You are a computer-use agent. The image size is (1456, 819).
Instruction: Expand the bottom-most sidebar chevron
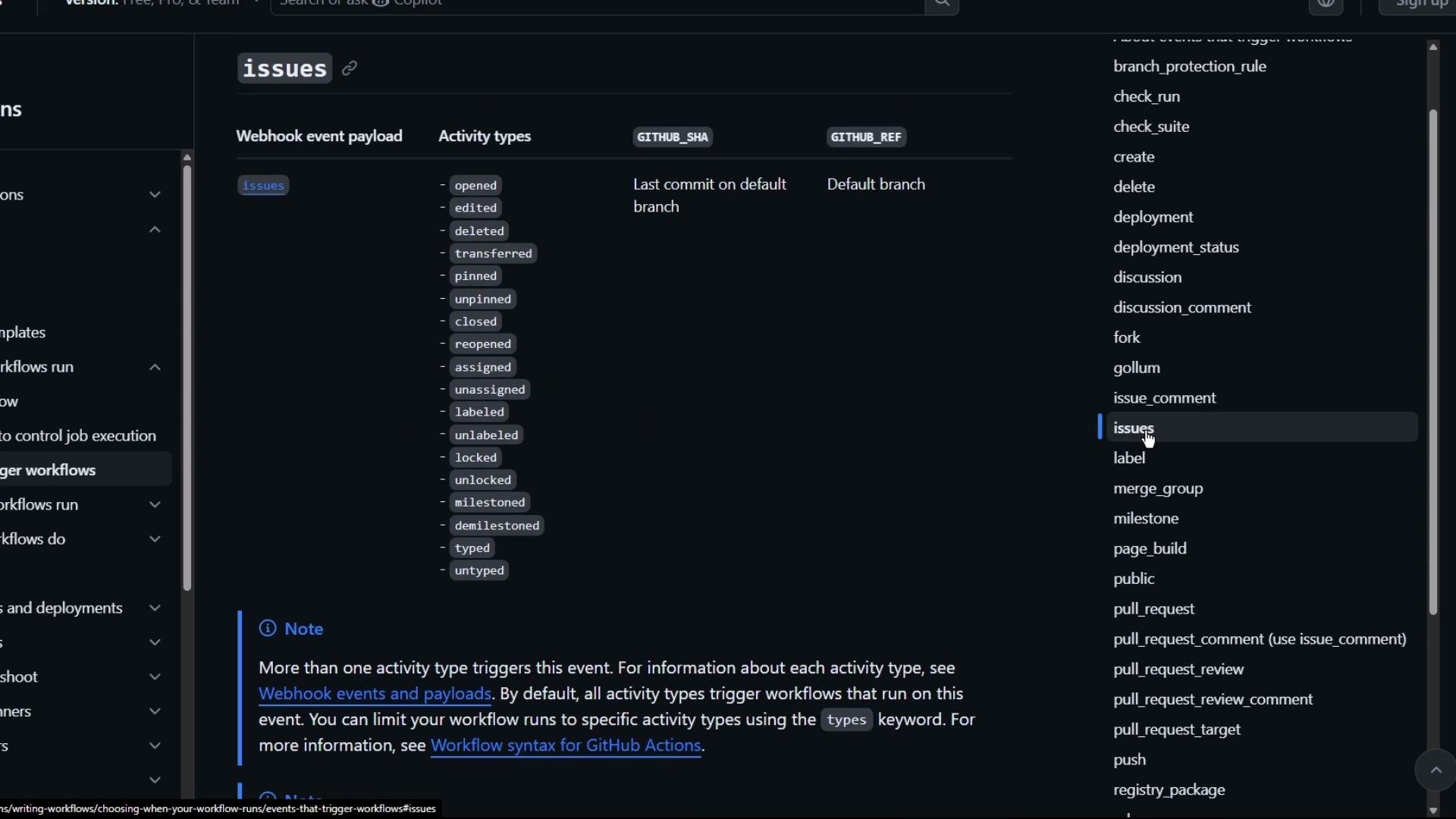click(x=155, y=780)
